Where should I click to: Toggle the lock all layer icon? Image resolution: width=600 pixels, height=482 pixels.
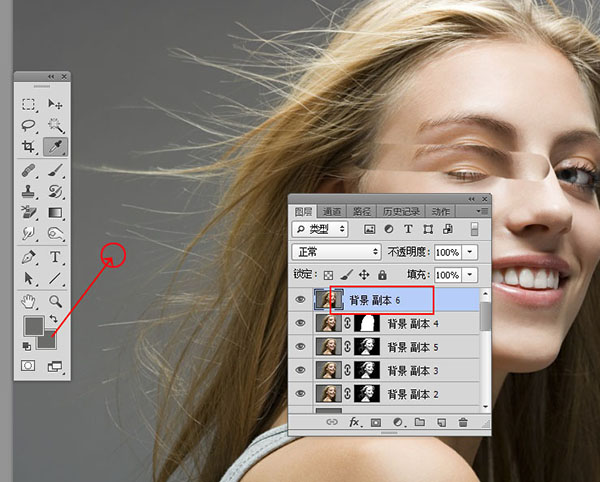pos(383,274)
